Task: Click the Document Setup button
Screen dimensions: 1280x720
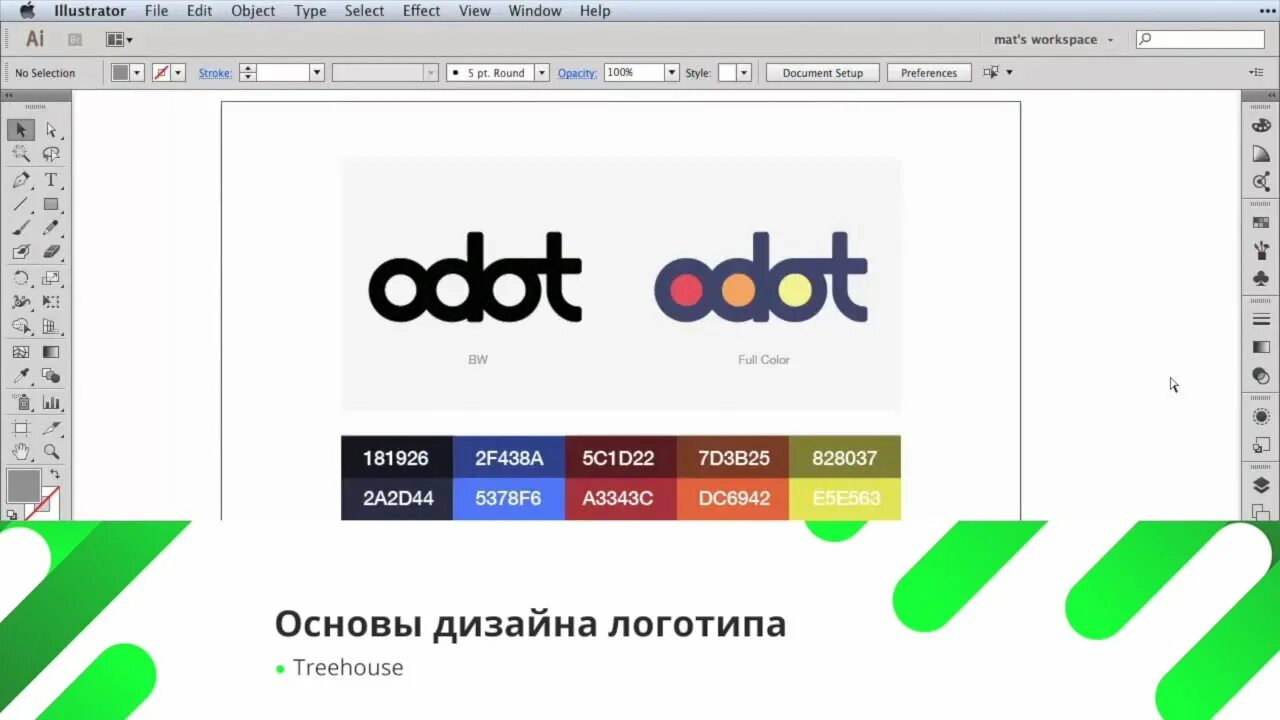Action: [822, 73]
